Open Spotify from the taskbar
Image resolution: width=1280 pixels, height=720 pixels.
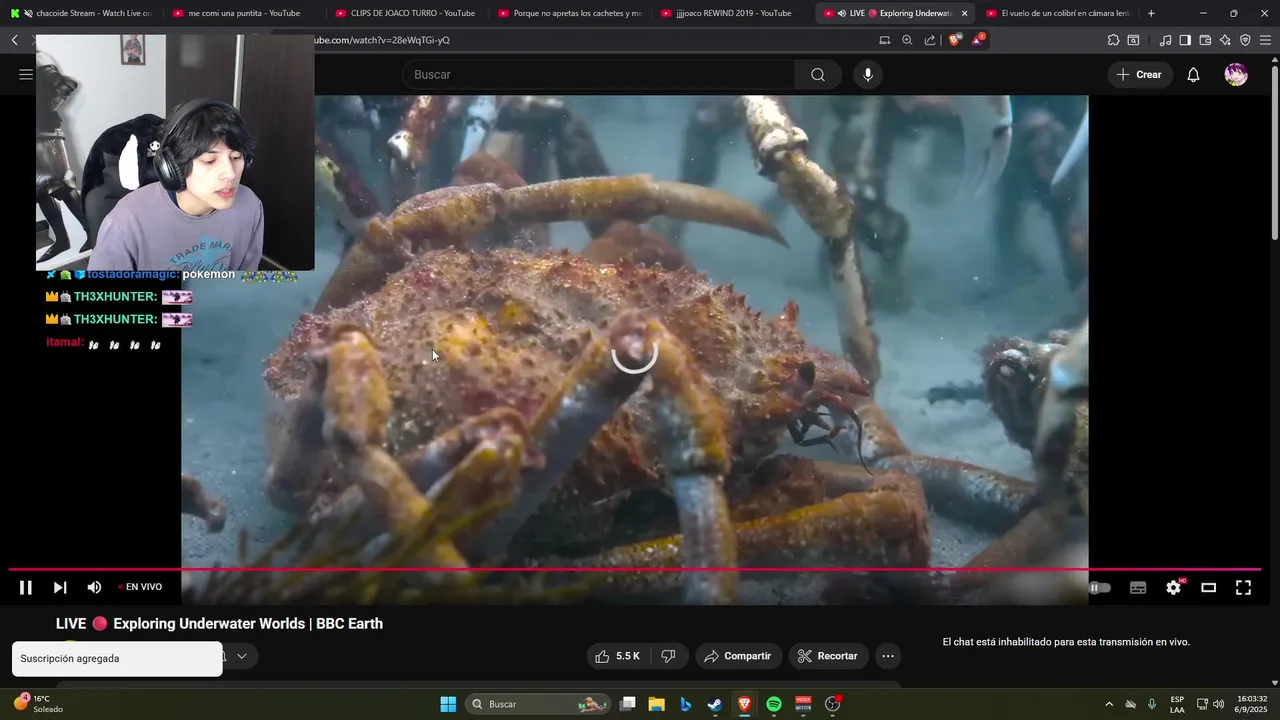773,704
